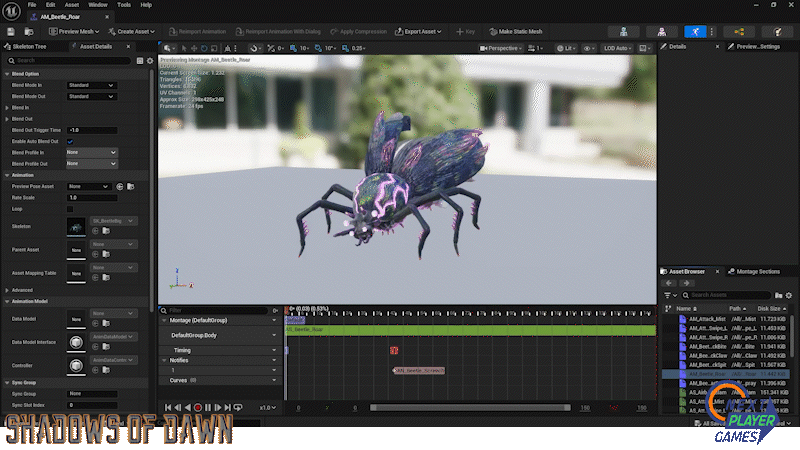
Task: Play the animation in reverse
Action: pos(188,408)
